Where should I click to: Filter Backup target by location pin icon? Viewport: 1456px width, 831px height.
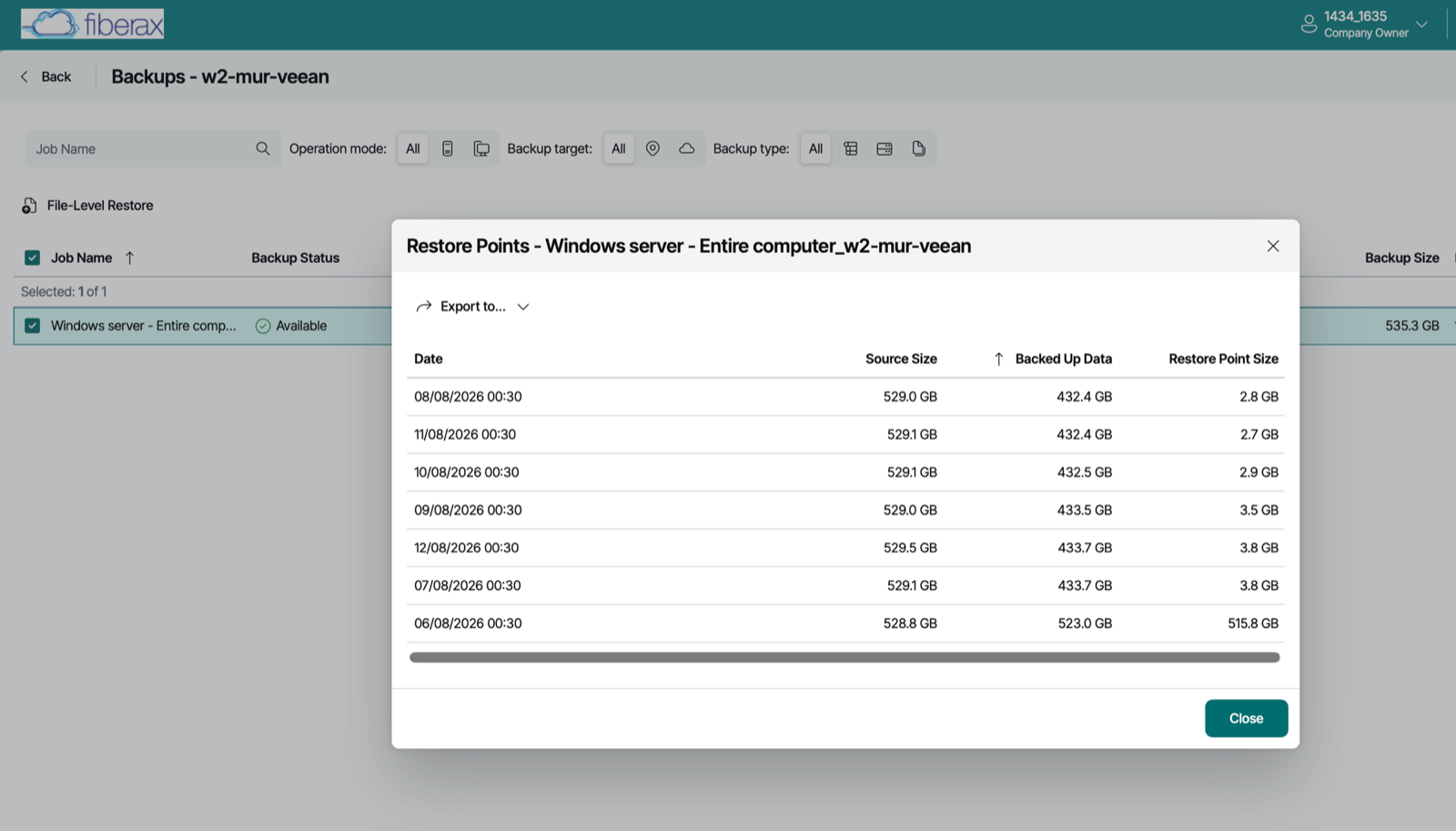click(652, 148)
